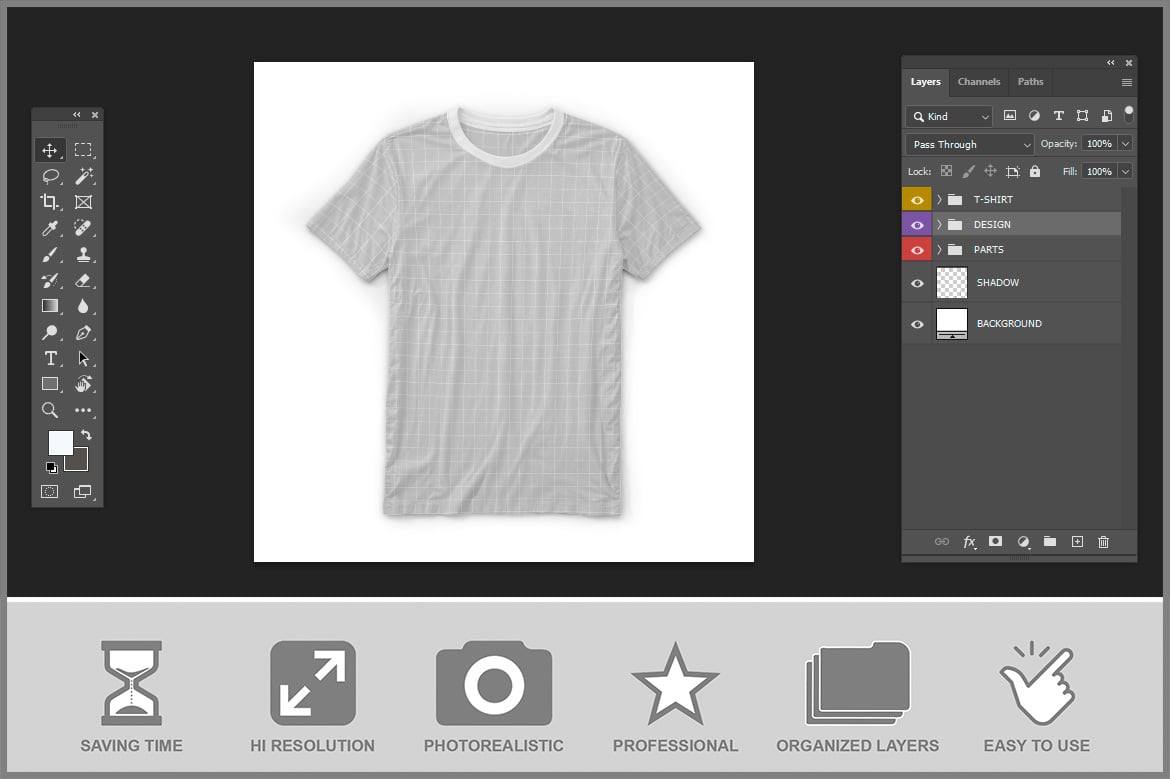The width and height of the screenshot is (1170, 779).
Task: Select the Magic Wand tool
Action: click(x=83, y=176)
